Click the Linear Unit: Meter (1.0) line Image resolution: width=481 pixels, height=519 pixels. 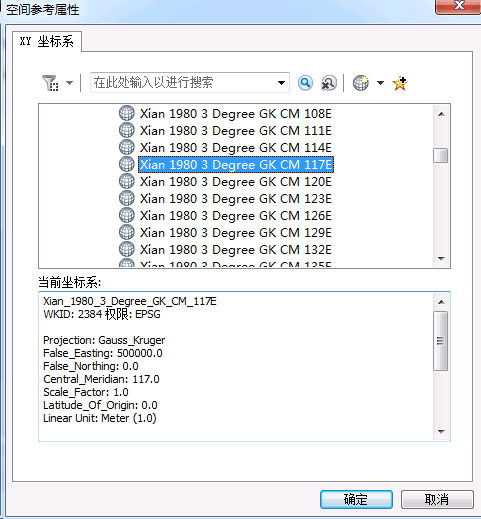100,418
